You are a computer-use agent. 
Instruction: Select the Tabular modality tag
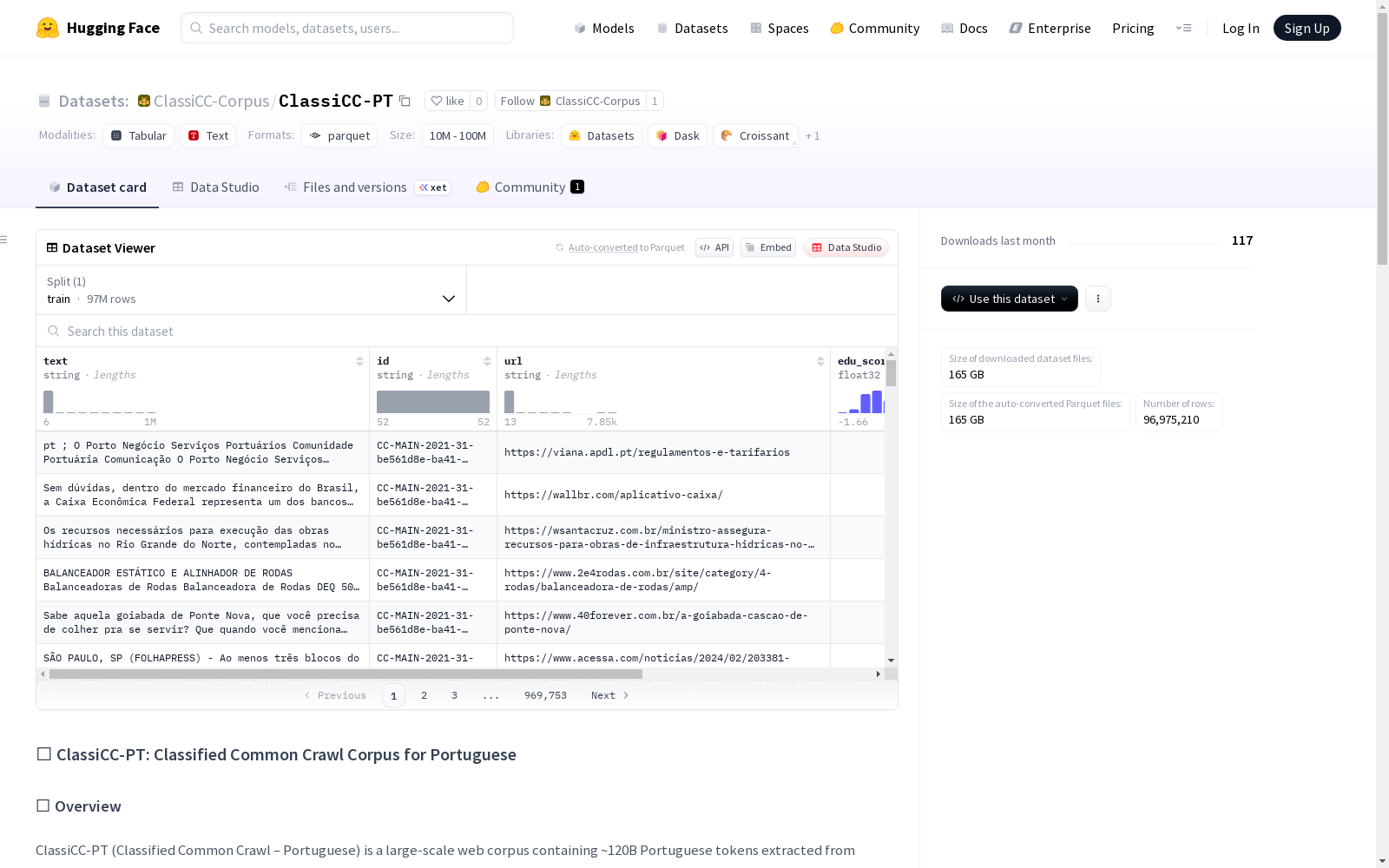point(139,135)
